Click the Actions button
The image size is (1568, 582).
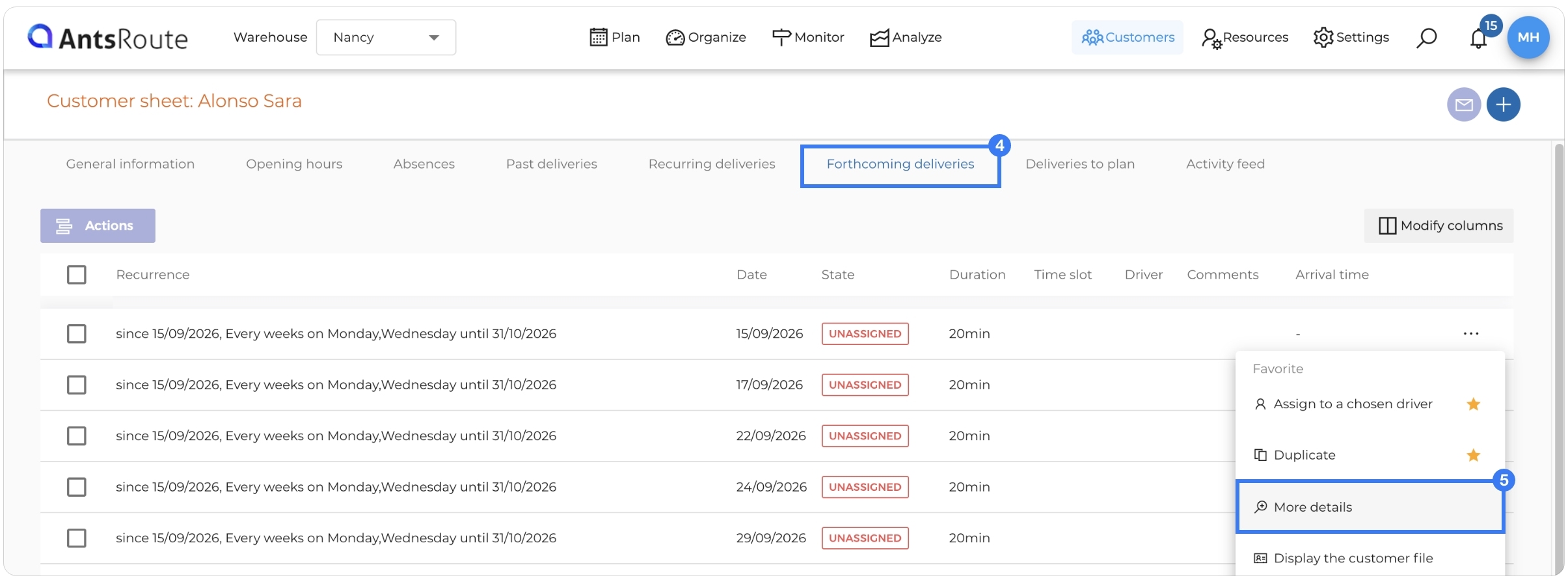tap(98, 226)
